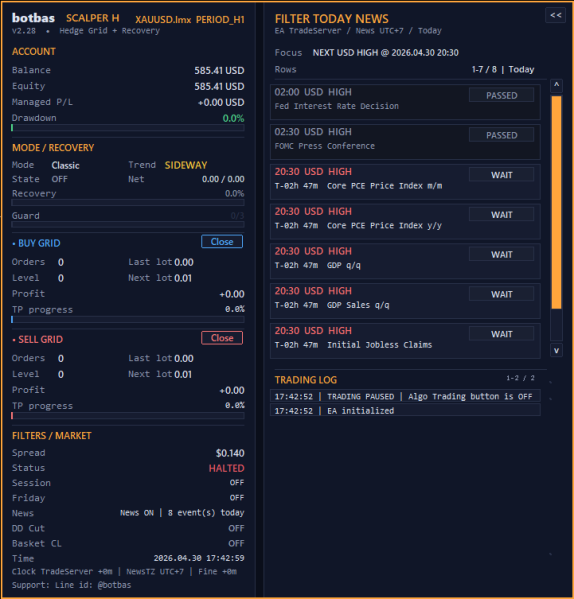Click PASSED badge for Fed Interest Rate Decision
Image resolution: width=574 pixels, height=599 pixels.
(x=501, y=95)
